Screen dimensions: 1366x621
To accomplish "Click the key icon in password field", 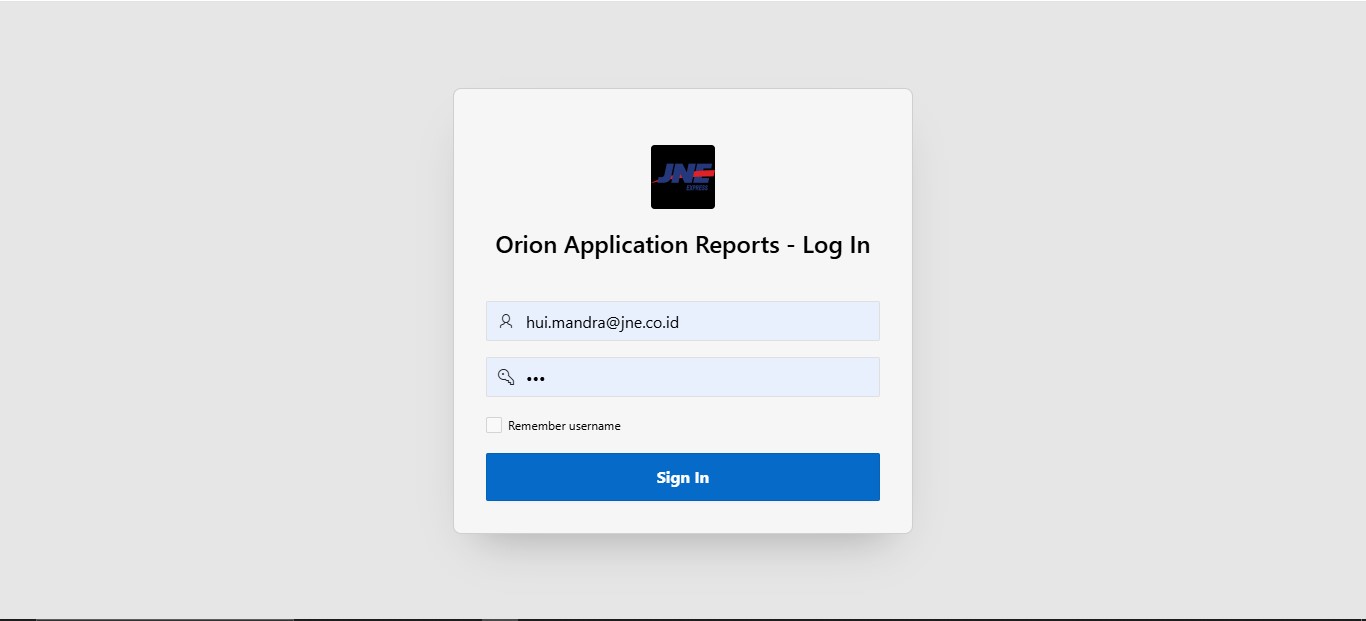I will coord(506,377).
